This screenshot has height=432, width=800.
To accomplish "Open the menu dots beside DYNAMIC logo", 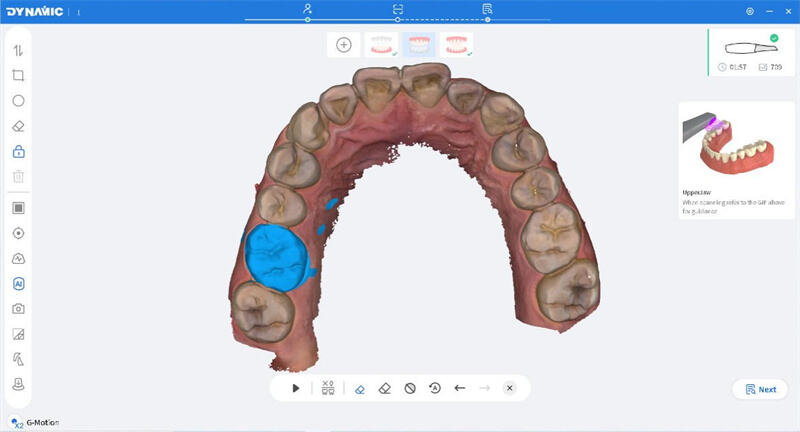I will pos(79,11).
